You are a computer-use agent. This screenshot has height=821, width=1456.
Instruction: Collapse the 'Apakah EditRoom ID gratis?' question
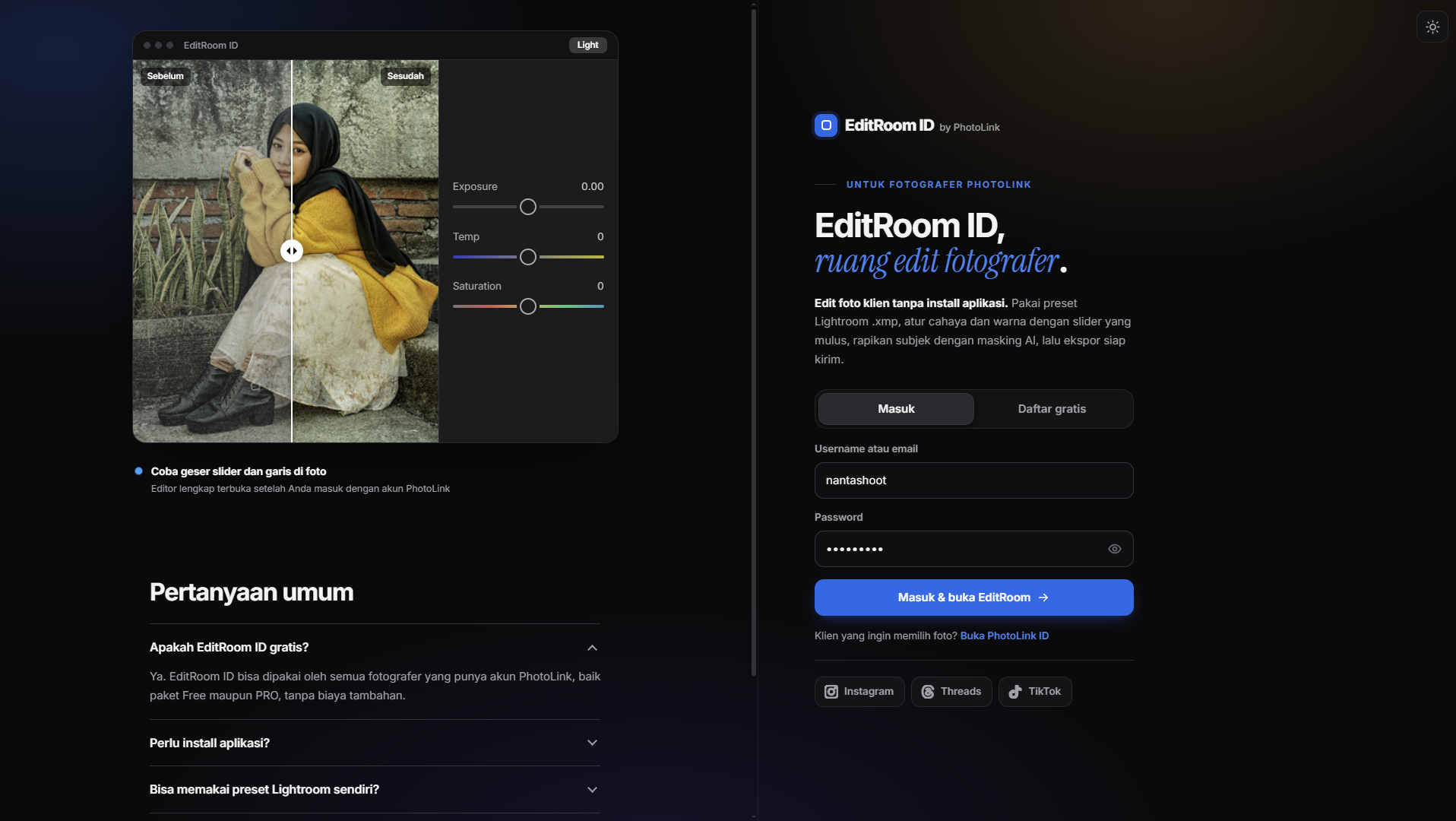(x=375, y=648)
